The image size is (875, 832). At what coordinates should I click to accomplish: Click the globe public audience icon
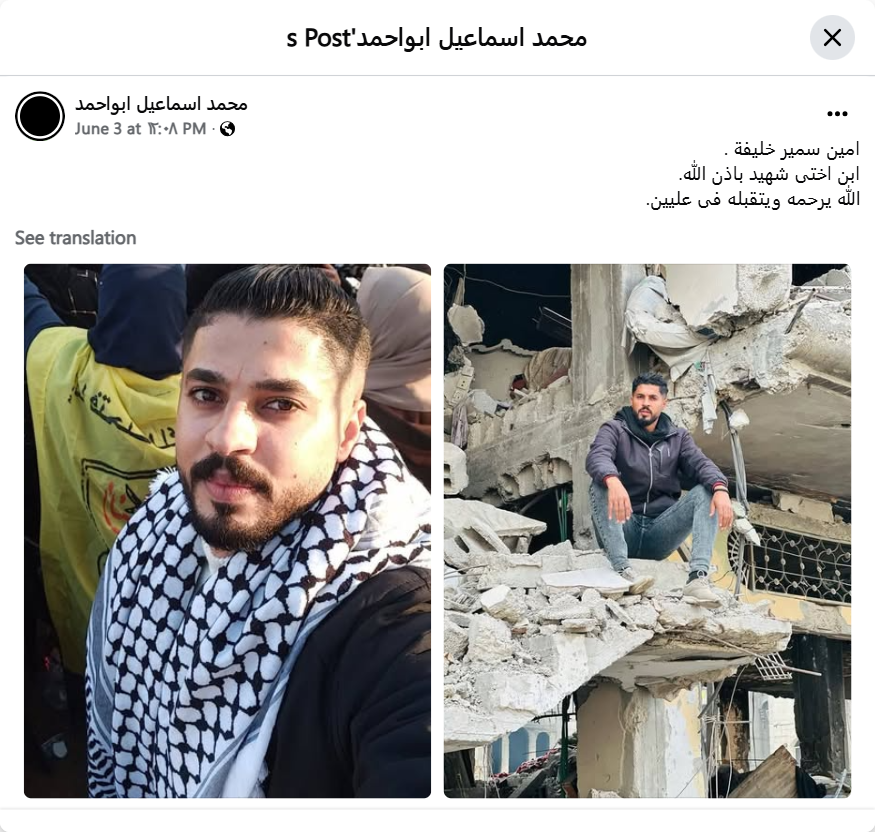(227, 129)
